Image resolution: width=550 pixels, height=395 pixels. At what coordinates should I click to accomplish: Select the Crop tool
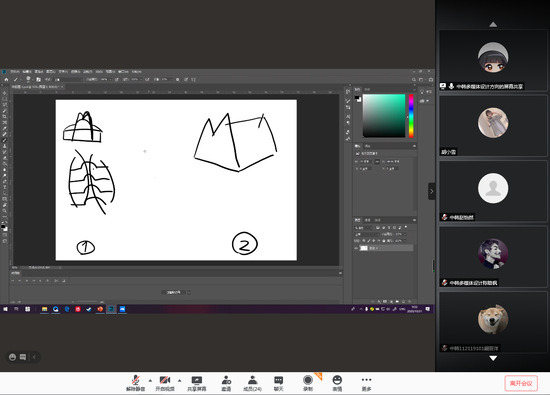pyautogui.click(x=5, y=117)
